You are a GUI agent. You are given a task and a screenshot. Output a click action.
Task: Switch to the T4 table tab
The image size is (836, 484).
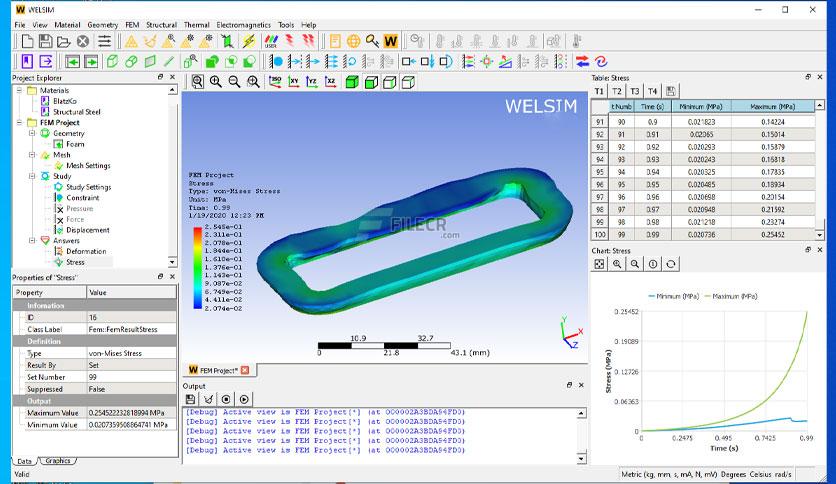(x=653, y=91)
